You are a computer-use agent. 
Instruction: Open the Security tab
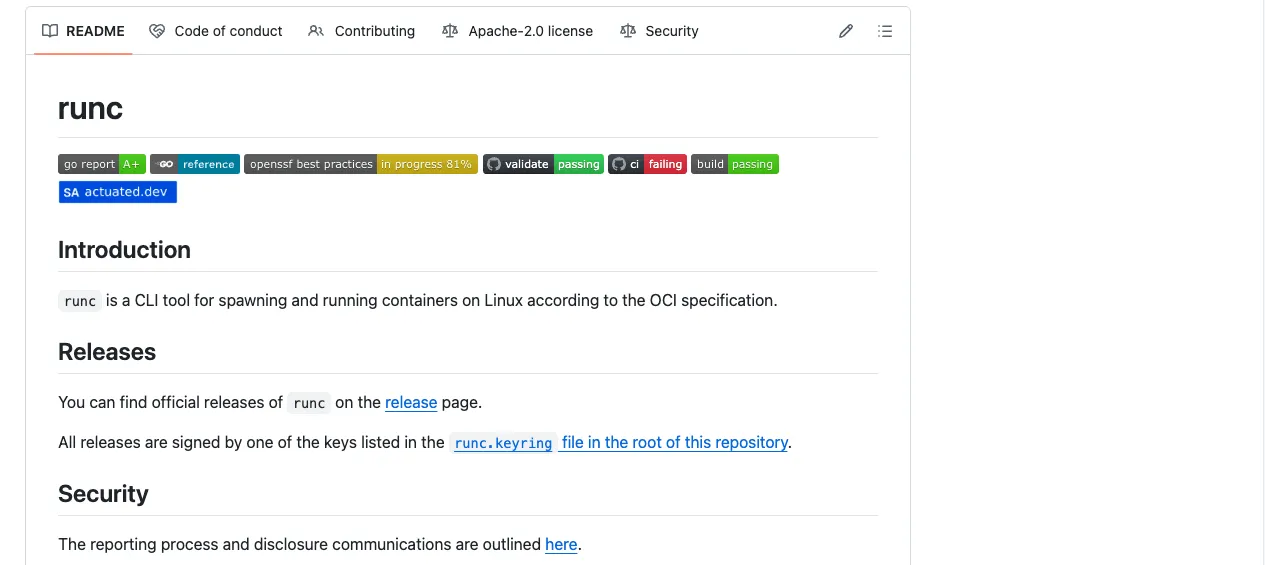point(659,31)
